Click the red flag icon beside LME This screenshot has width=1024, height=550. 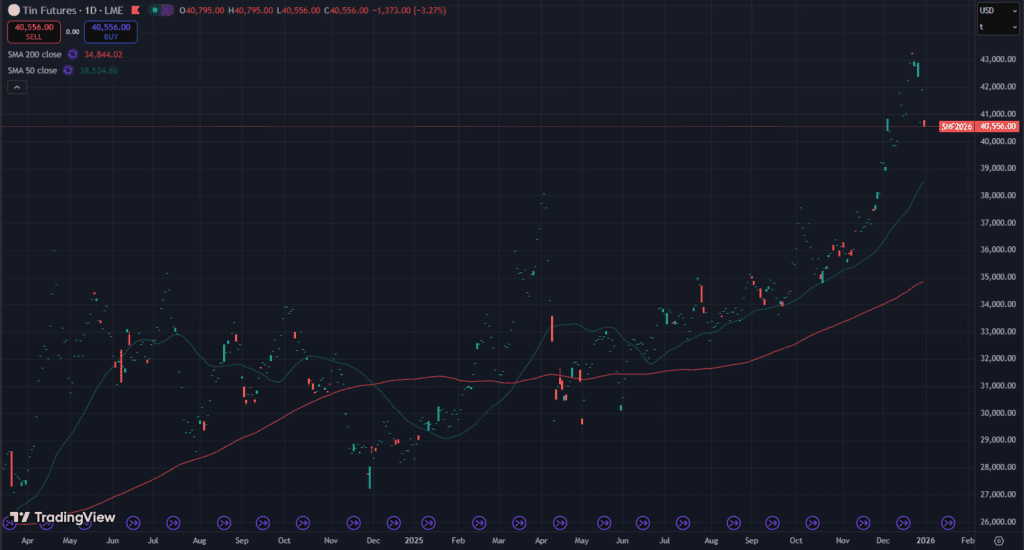135,10
